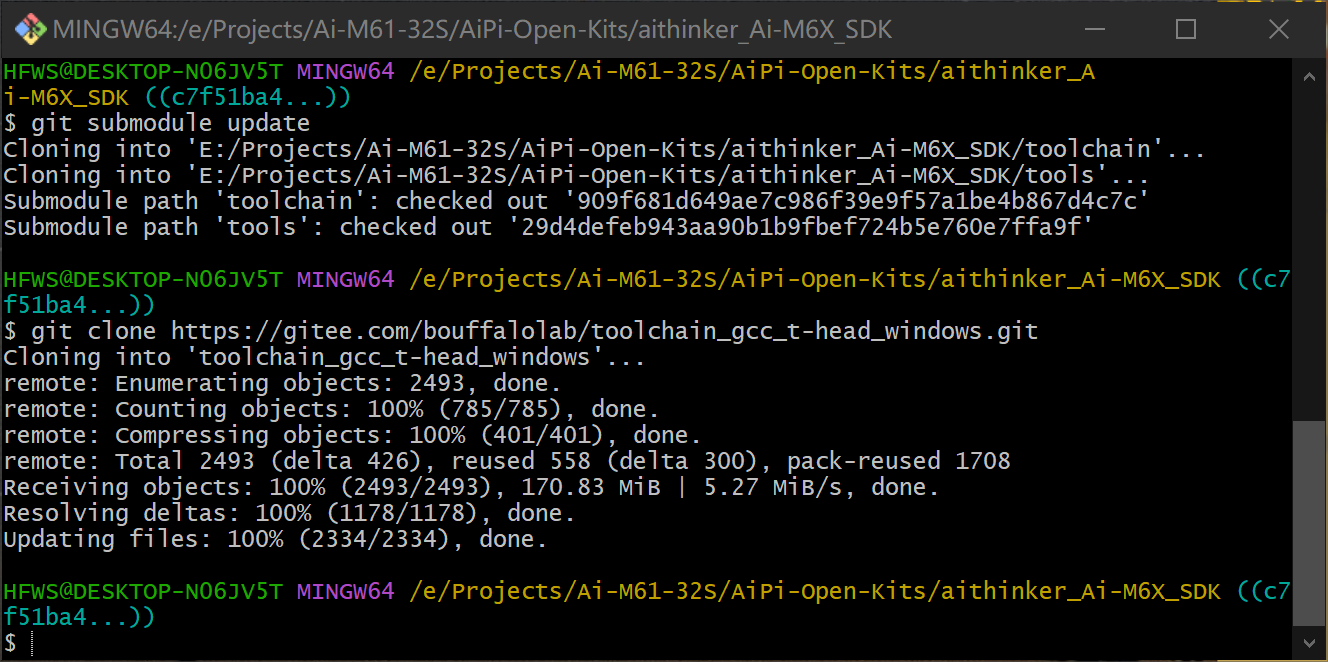Viewport: 1328px width, 662px height.
Task: Click the vertical scrollbar thumb
Action: (1308, 522)
